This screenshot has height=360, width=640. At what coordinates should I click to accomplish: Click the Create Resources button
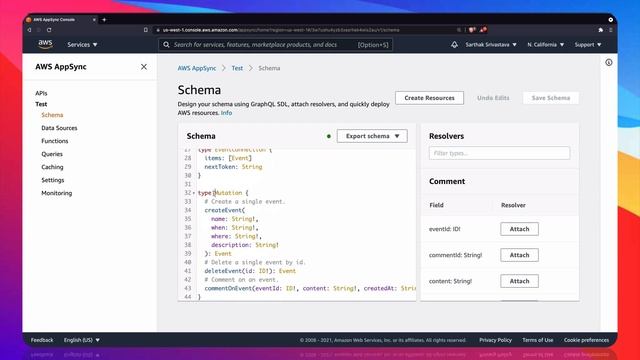point(429,98)
